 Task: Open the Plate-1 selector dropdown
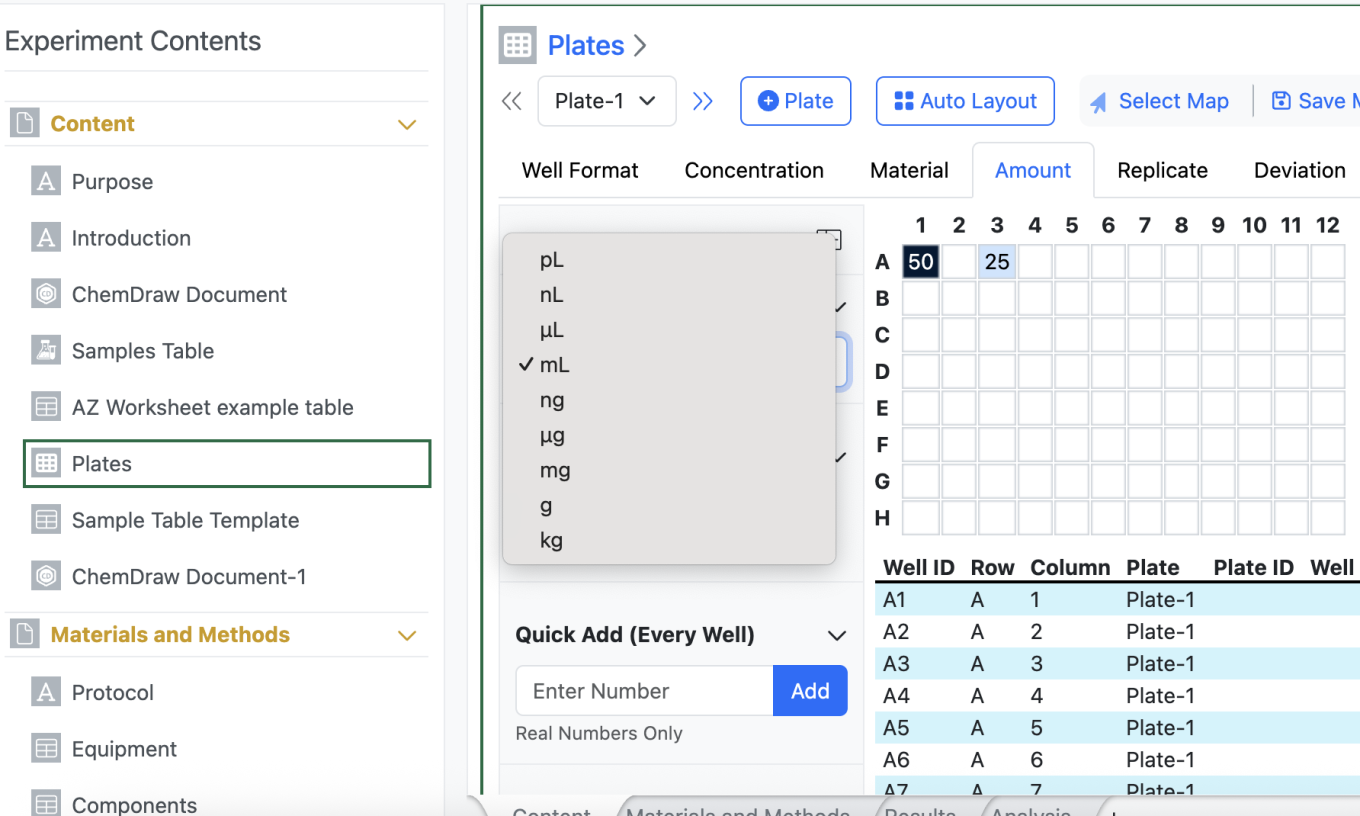(606, 101)
